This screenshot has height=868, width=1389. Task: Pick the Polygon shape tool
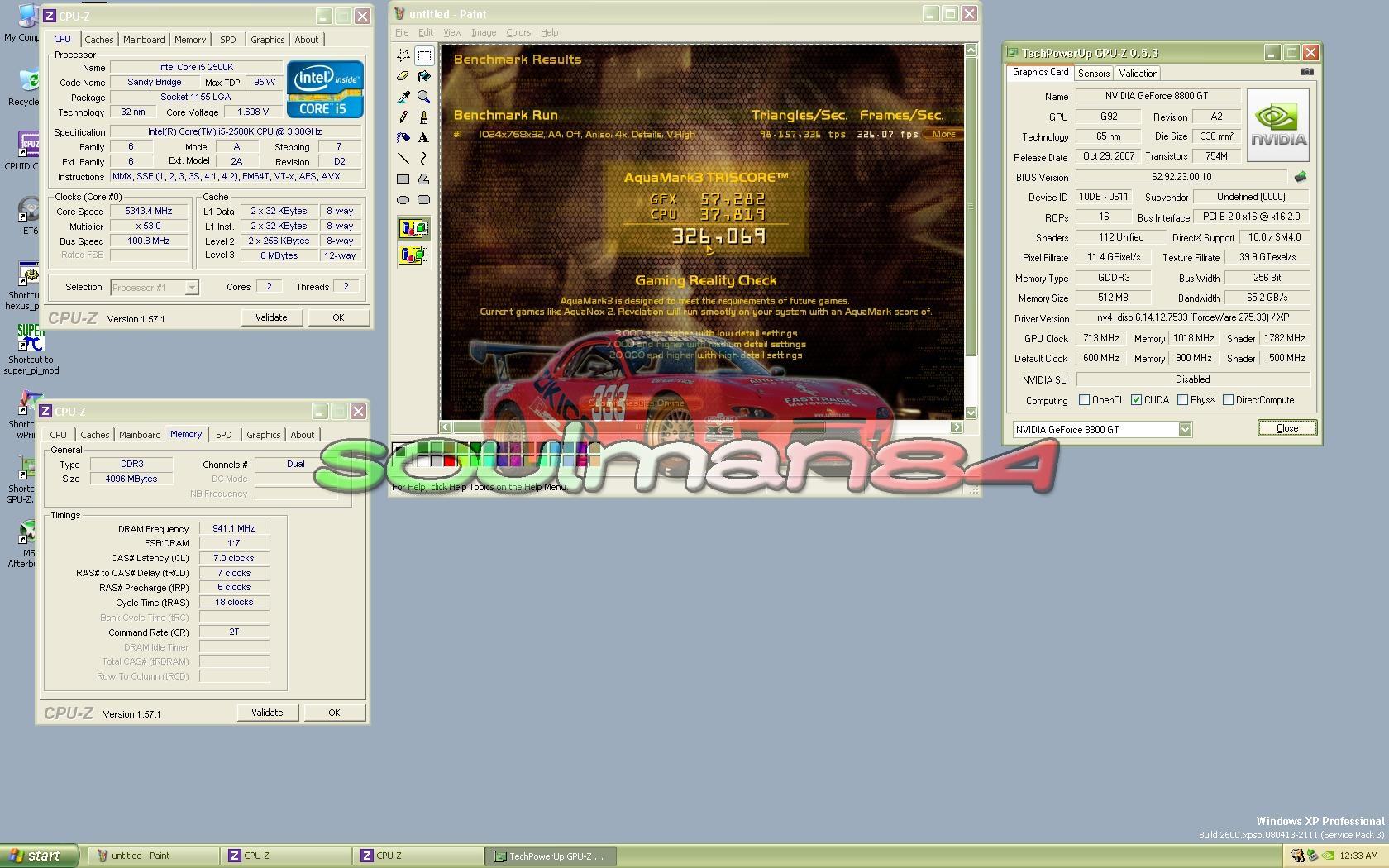tap(424, 179)
